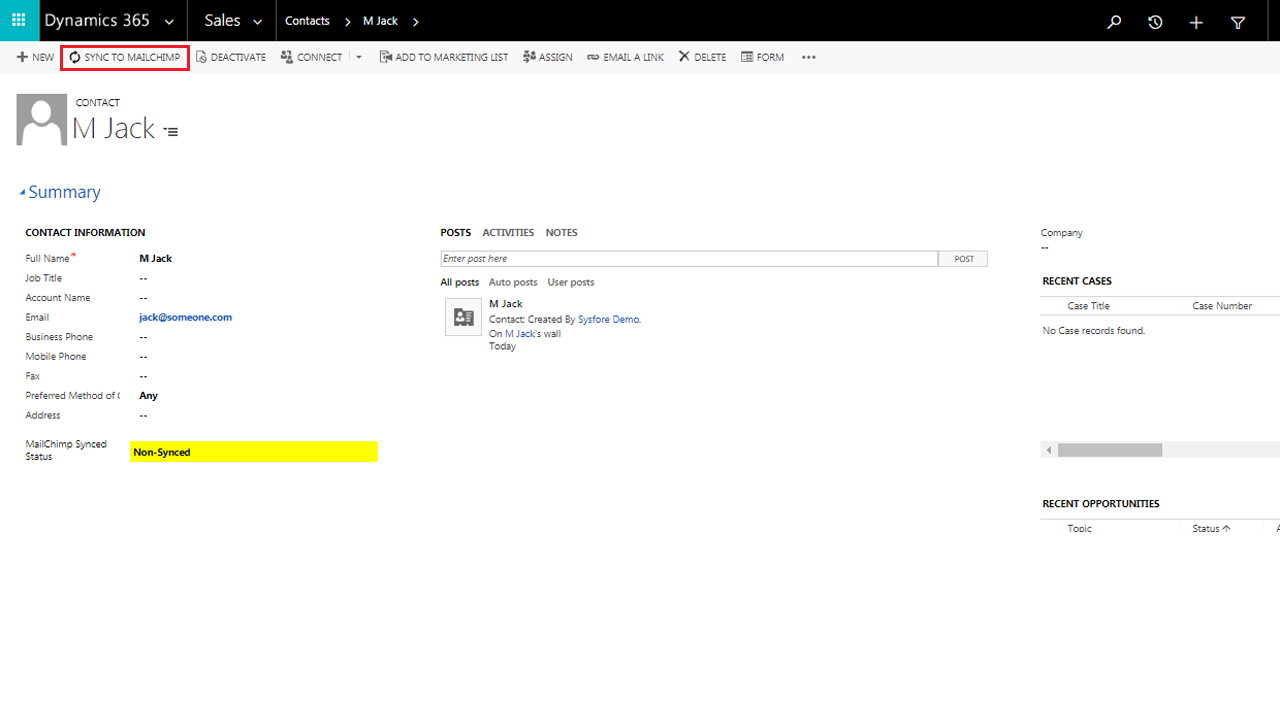Click the quick create plus icon

click(x=1196, y=22)
